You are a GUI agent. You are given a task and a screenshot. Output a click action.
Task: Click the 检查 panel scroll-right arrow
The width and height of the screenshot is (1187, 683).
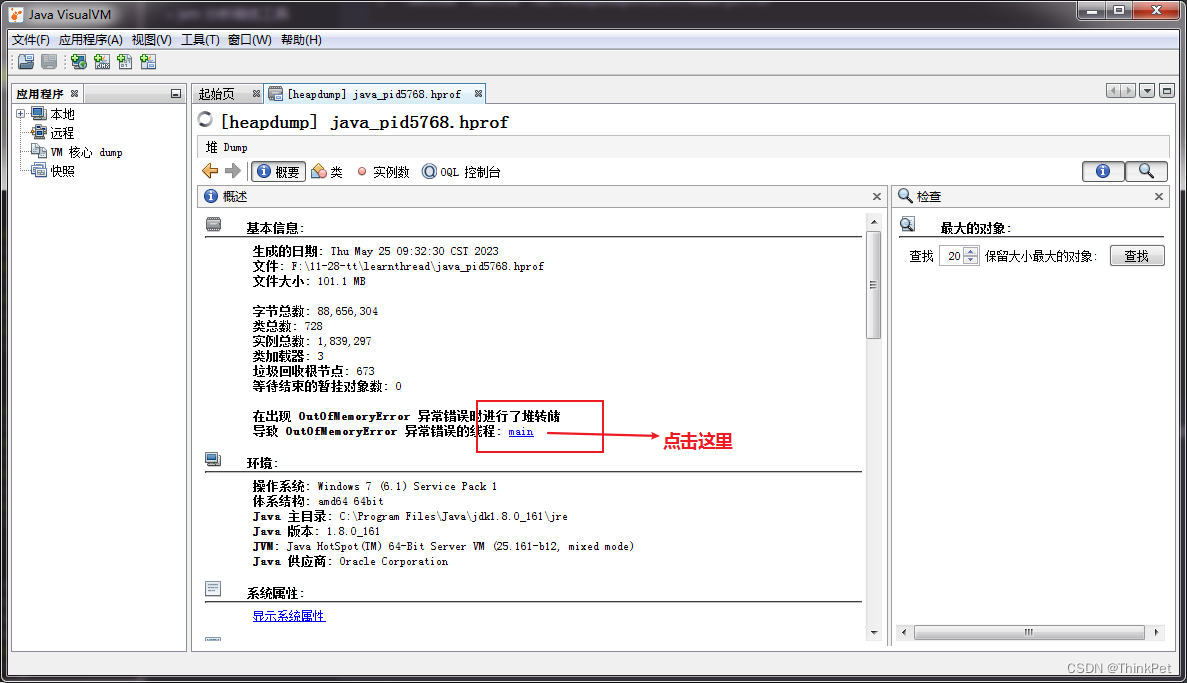click(1156, 632)
